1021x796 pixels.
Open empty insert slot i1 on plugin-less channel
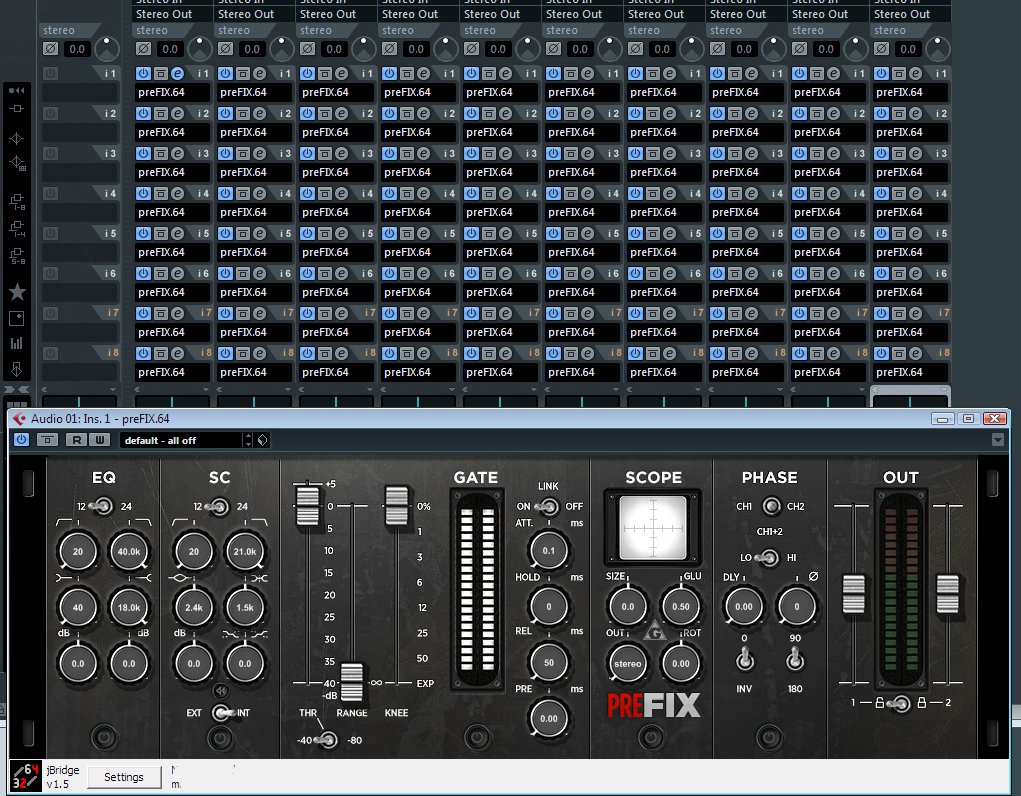point(79,92)
